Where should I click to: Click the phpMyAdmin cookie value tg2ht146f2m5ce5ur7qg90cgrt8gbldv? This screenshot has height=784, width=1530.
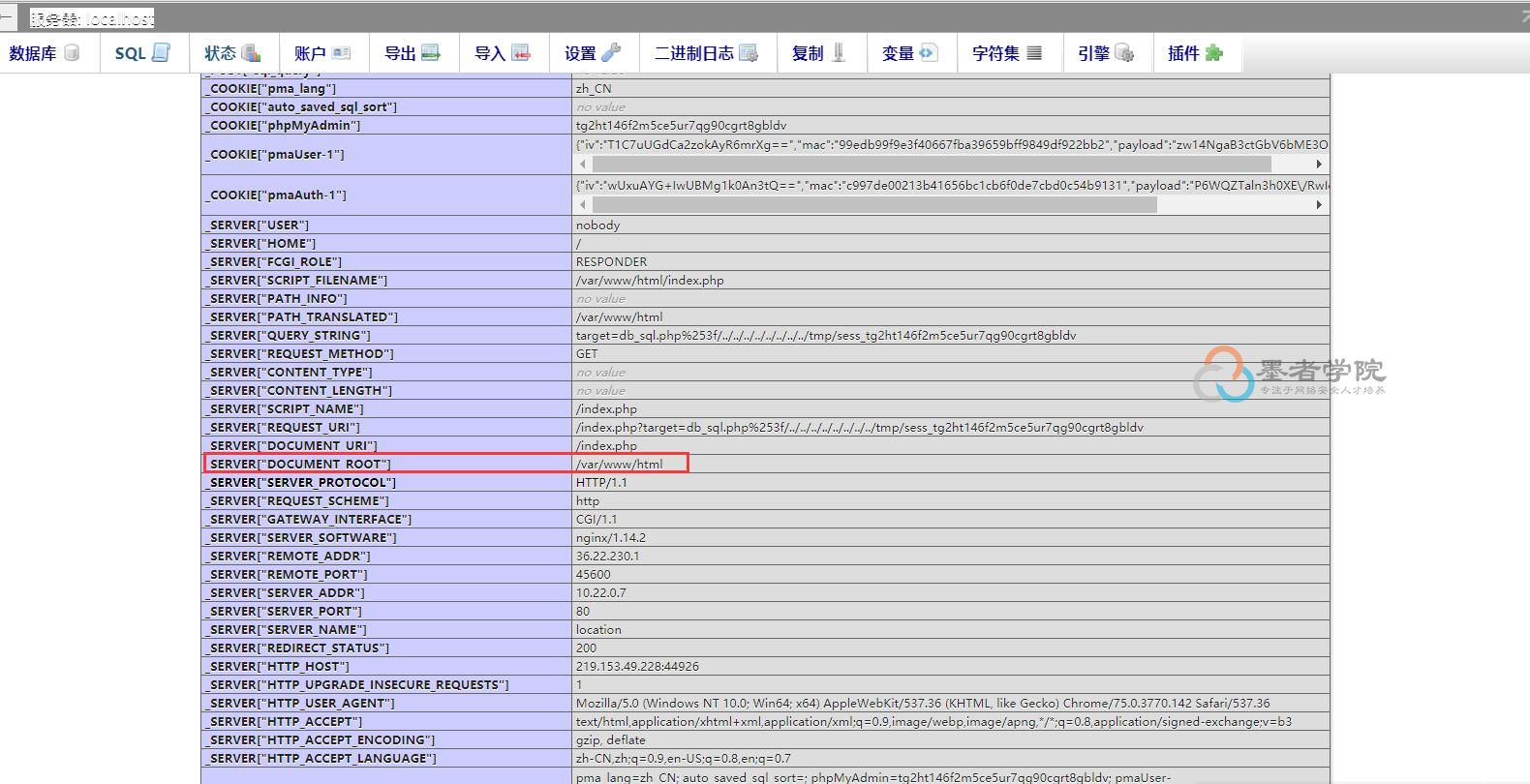pyautogui.click(x=681, y=125)
